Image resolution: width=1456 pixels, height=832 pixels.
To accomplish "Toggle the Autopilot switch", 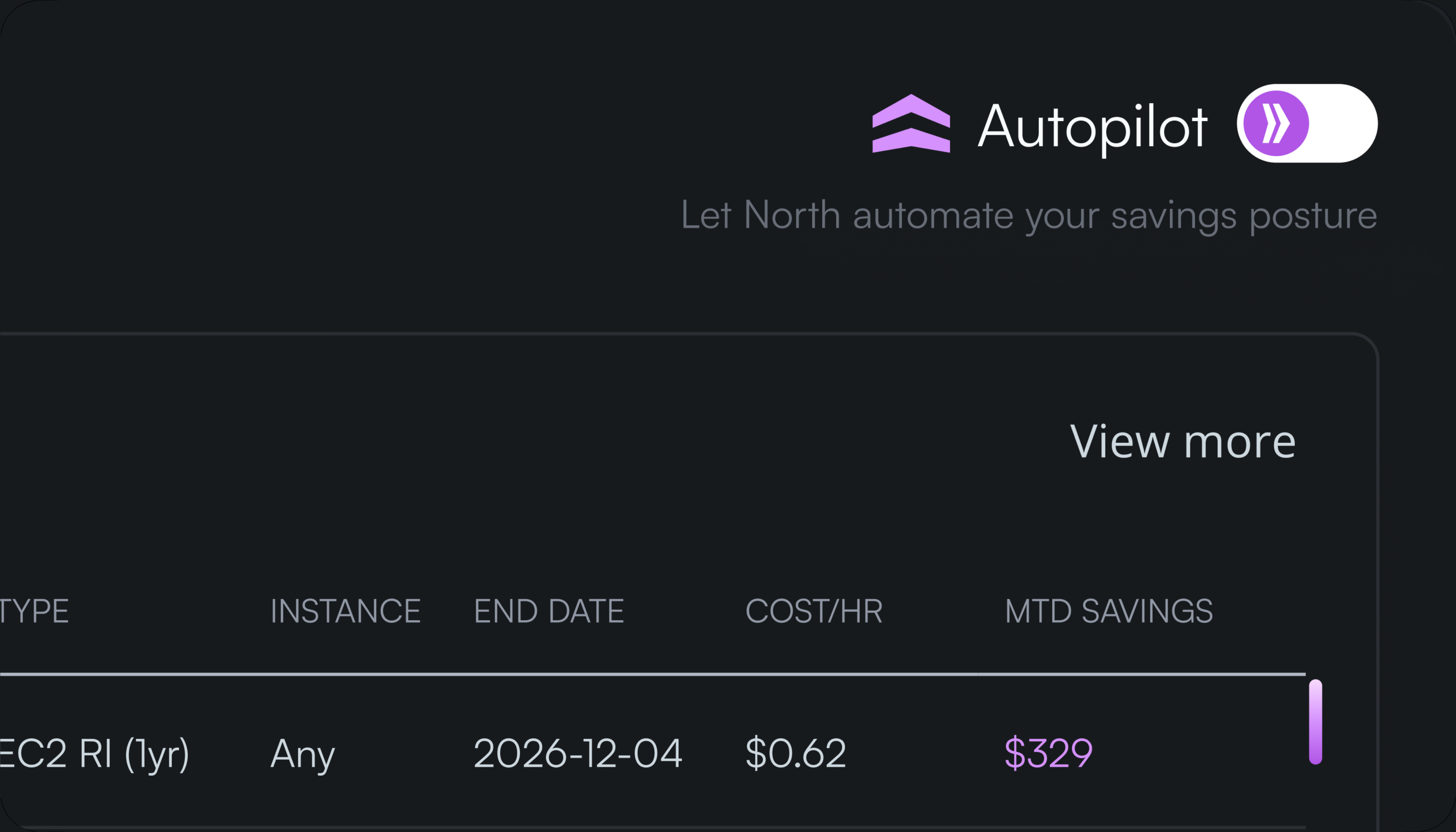I will [1307, 123].
